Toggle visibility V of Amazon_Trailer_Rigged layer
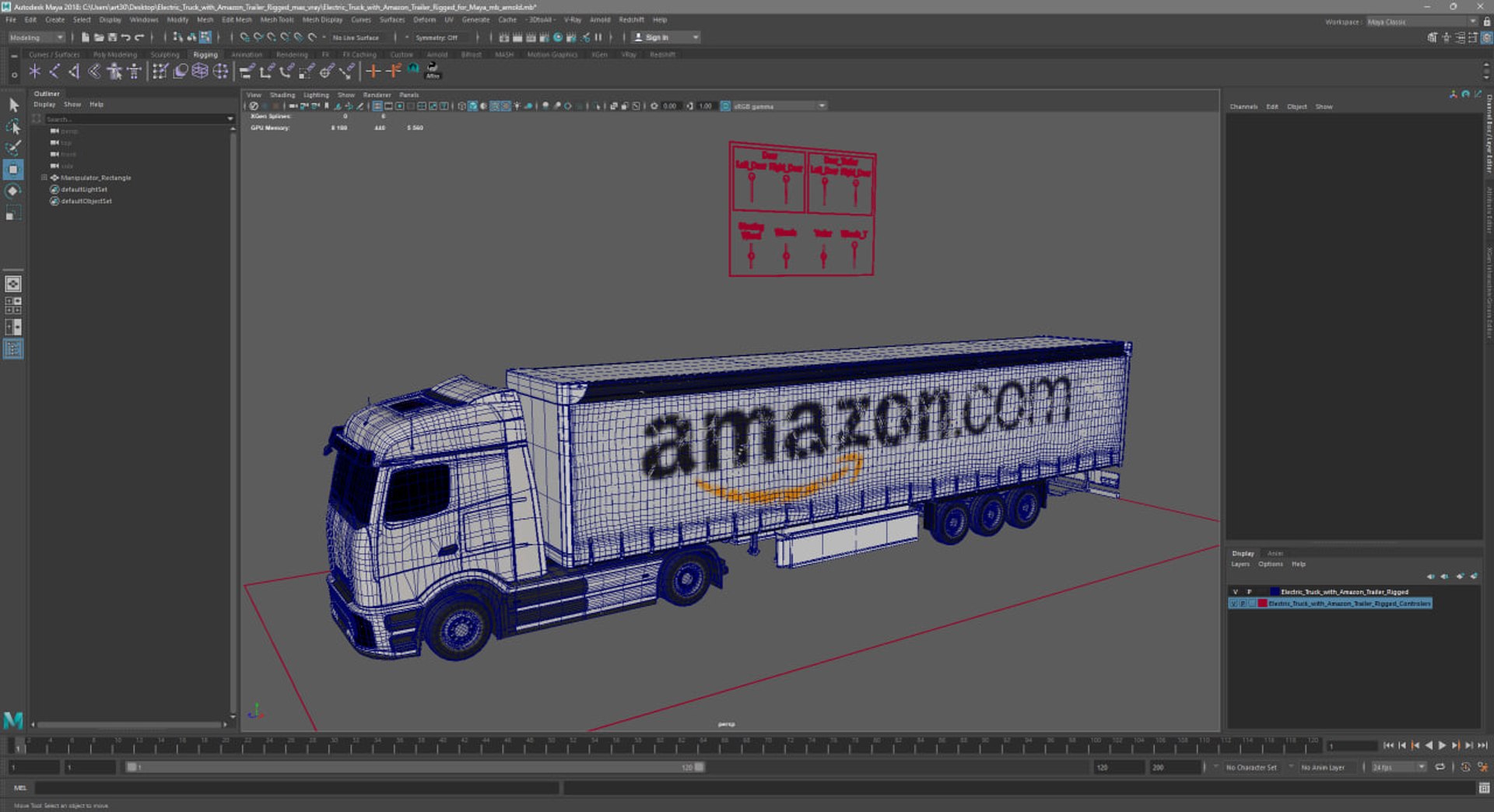The width and height of the screenshot is (1494, 812). coord(1235,592)
